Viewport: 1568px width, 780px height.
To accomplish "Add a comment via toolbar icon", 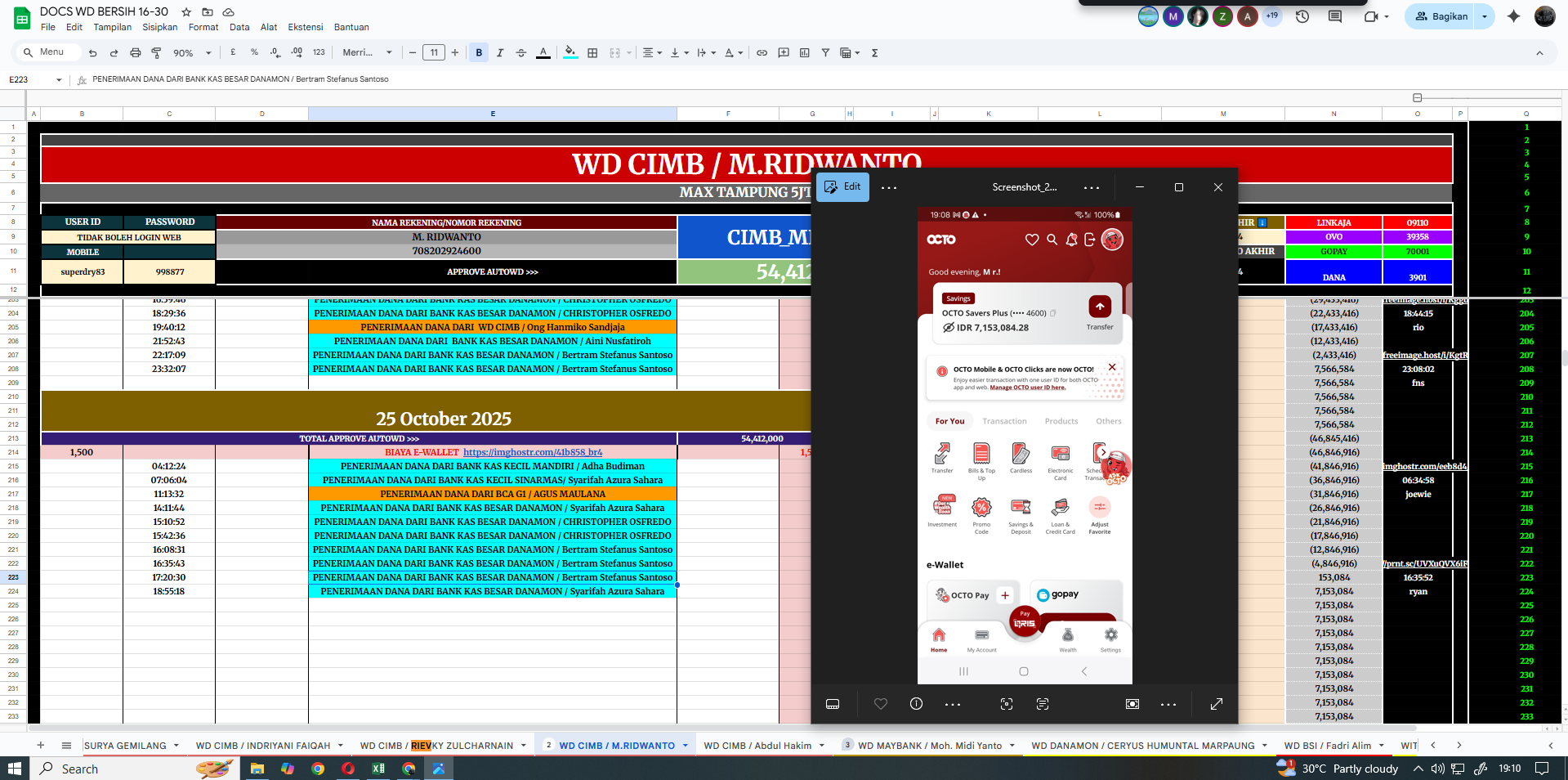I will coord(784,53).
